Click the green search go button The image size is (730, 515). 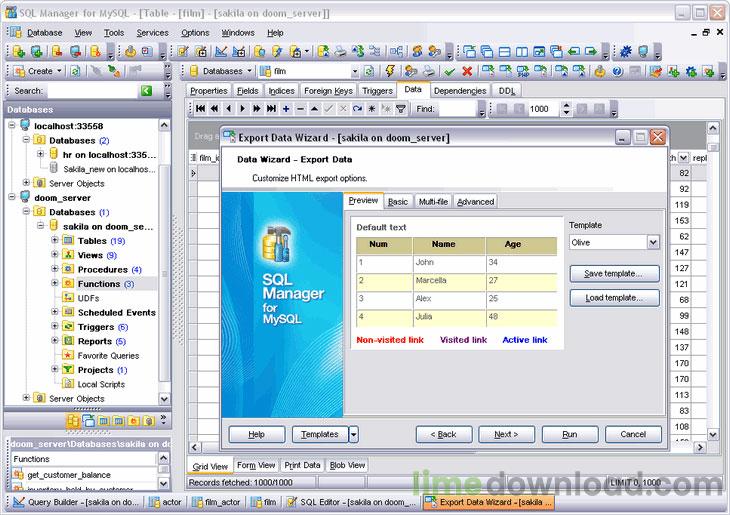(147, 91)
